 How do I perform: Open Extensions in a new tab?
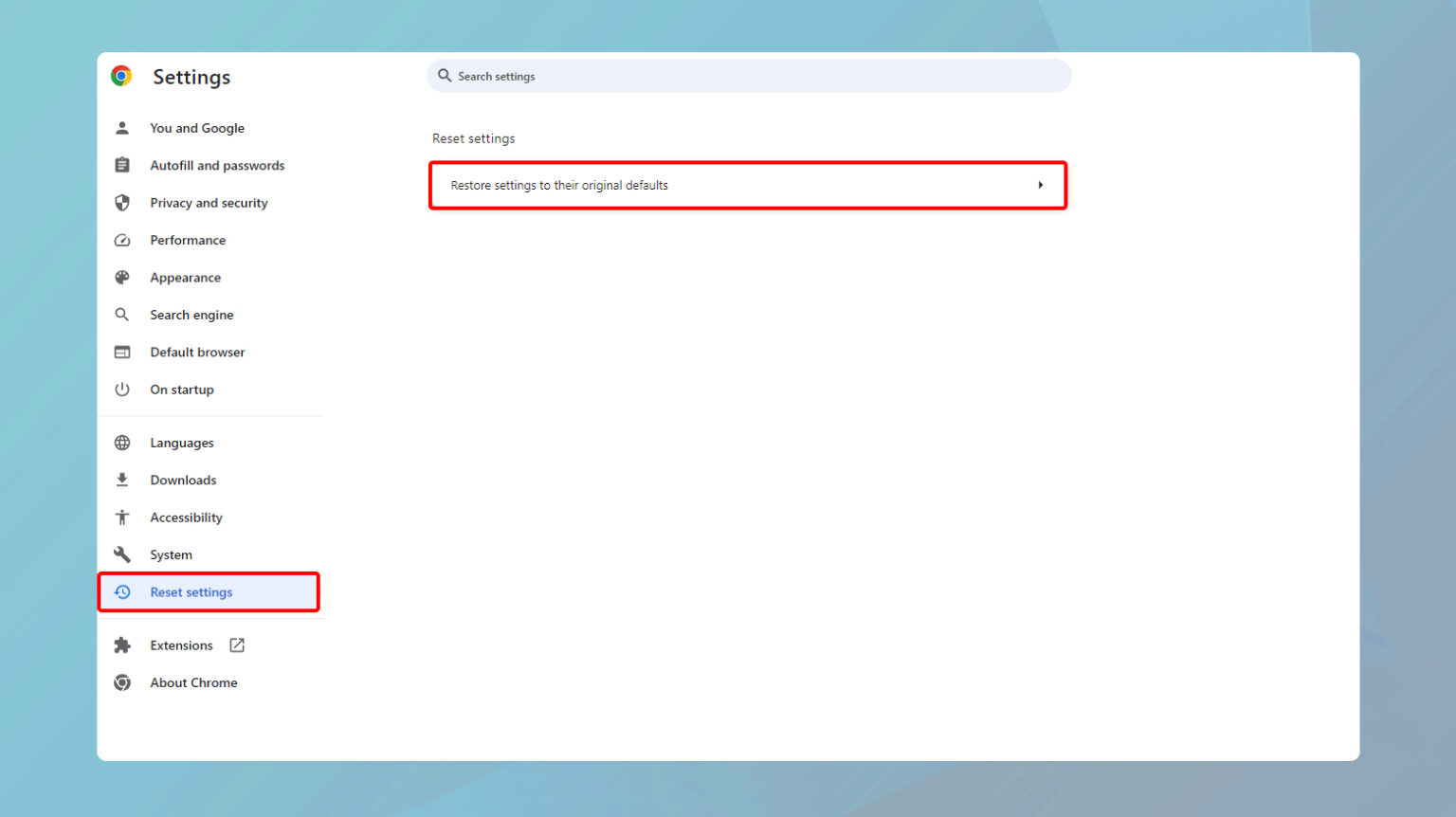click(x=237, y=645)
